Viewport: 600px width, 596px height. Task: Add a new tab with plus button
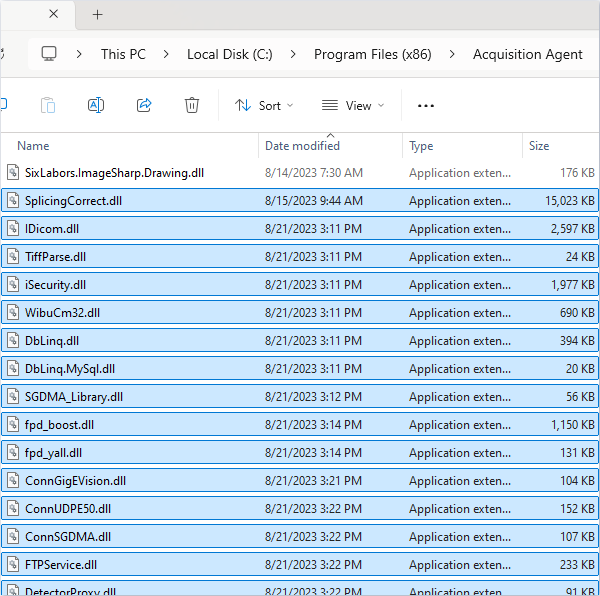(x=97, y=15)
